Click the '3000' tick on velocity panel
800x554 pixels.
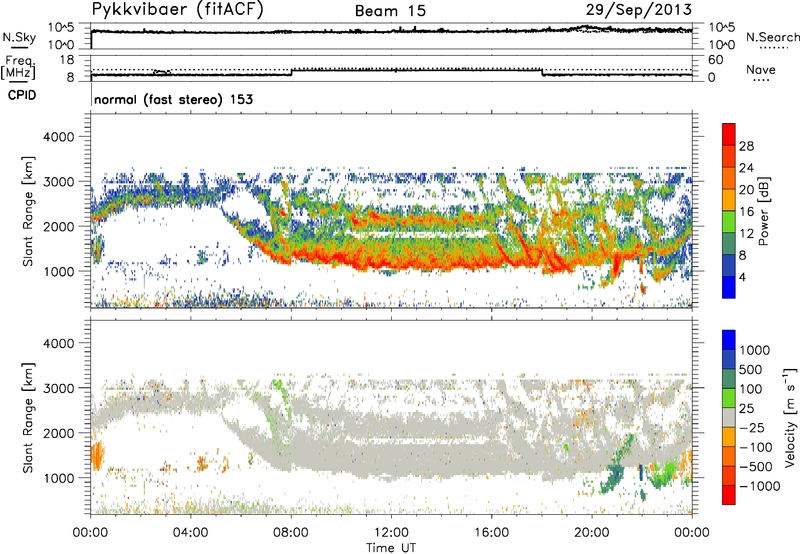(58, 388)
